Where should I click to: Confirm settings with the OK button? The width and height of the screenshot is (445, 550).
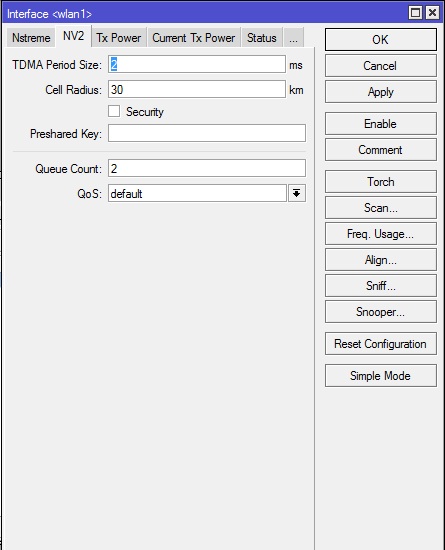click(380, 40)
